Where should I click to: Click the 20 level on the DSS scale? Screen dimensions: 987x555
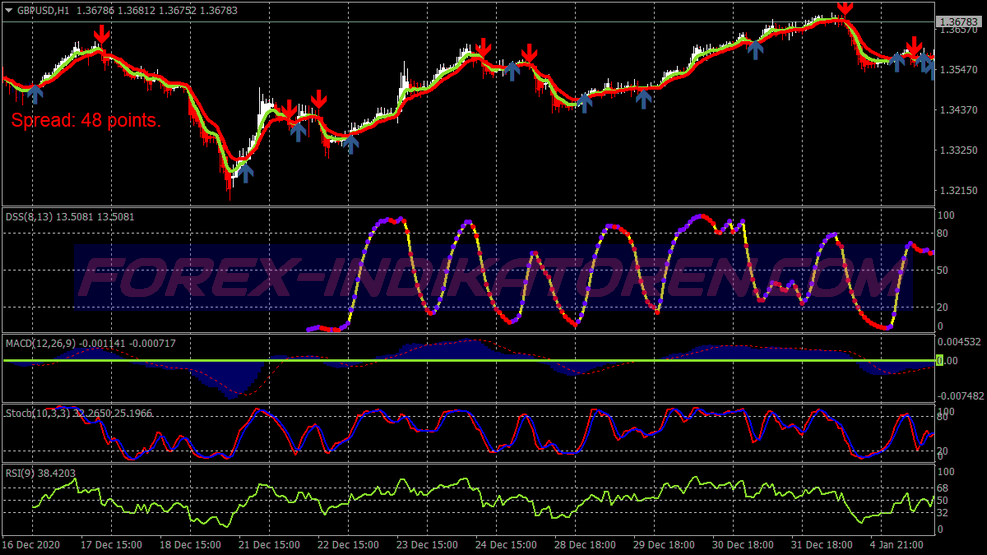tap(942, 307)
